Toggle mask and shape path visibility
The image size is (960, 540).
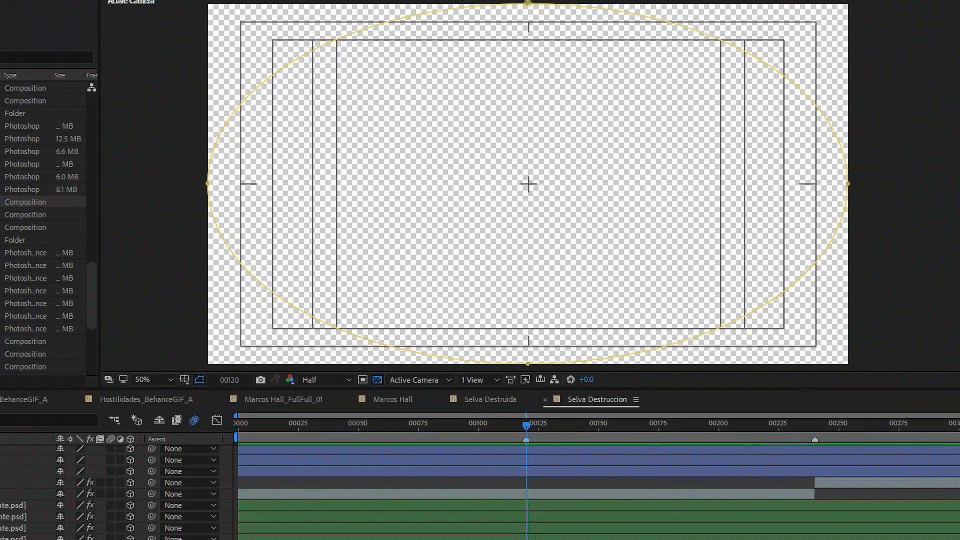pyautogui.click(x=200, y=380)
